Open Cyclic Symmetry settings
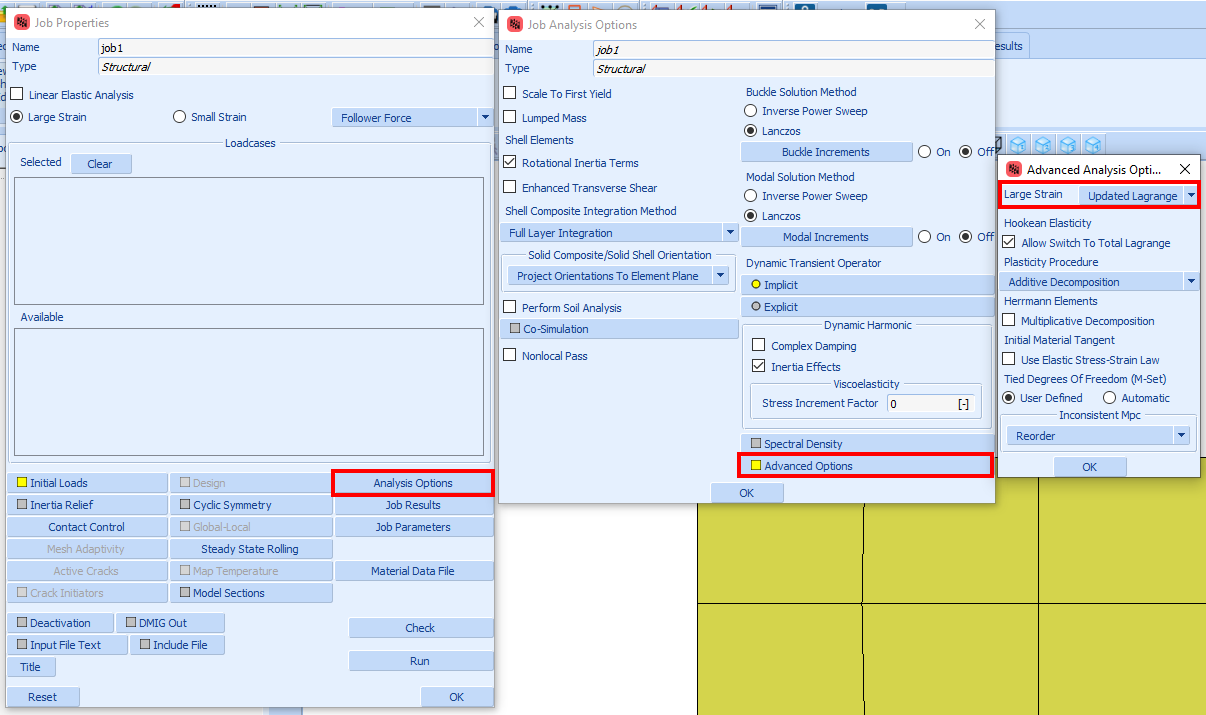Screen dimensions: 1206x715 tap(251, 505)
